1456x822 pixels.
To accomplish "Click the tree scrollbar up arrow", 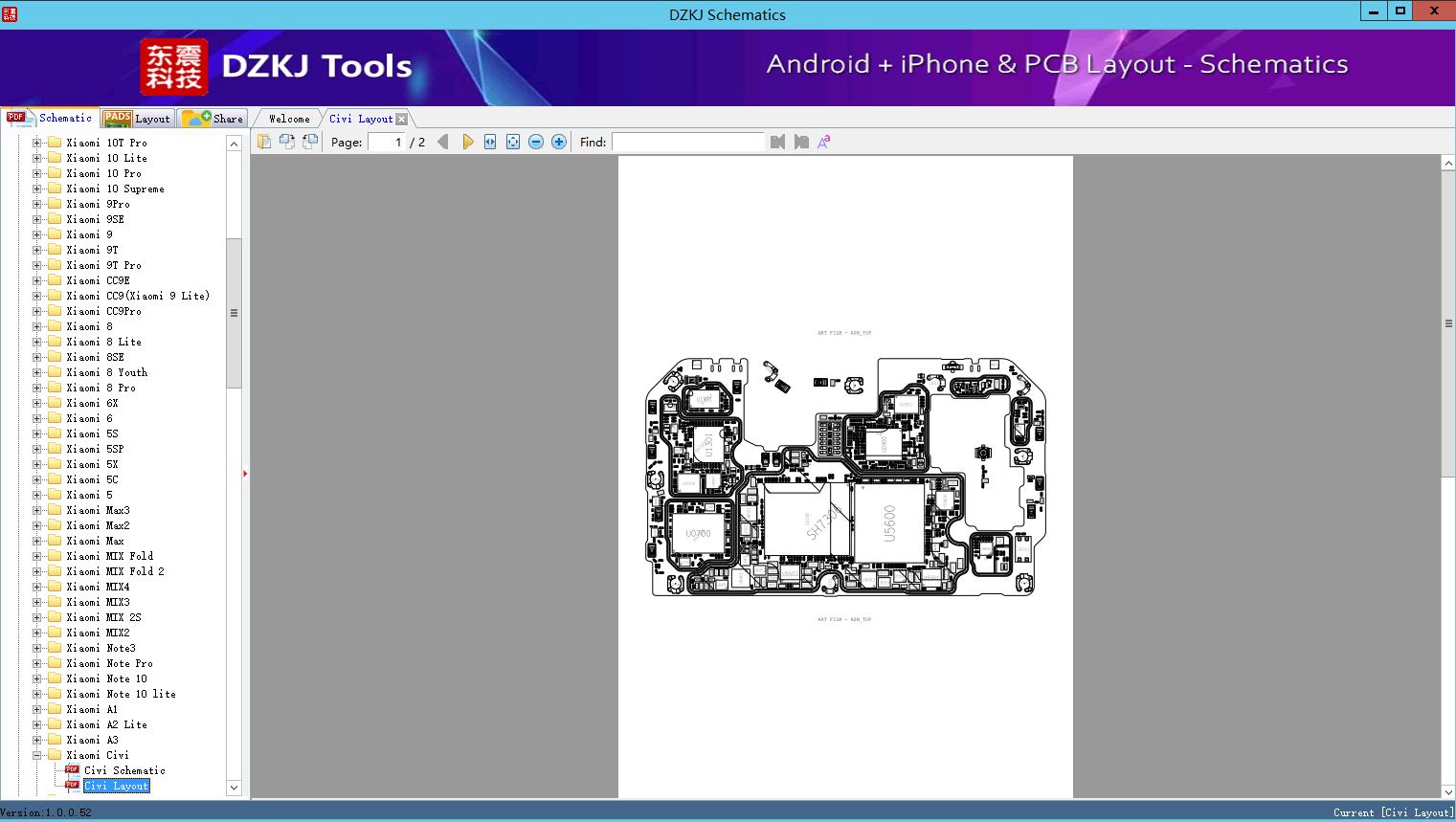I will click(234, 144).
